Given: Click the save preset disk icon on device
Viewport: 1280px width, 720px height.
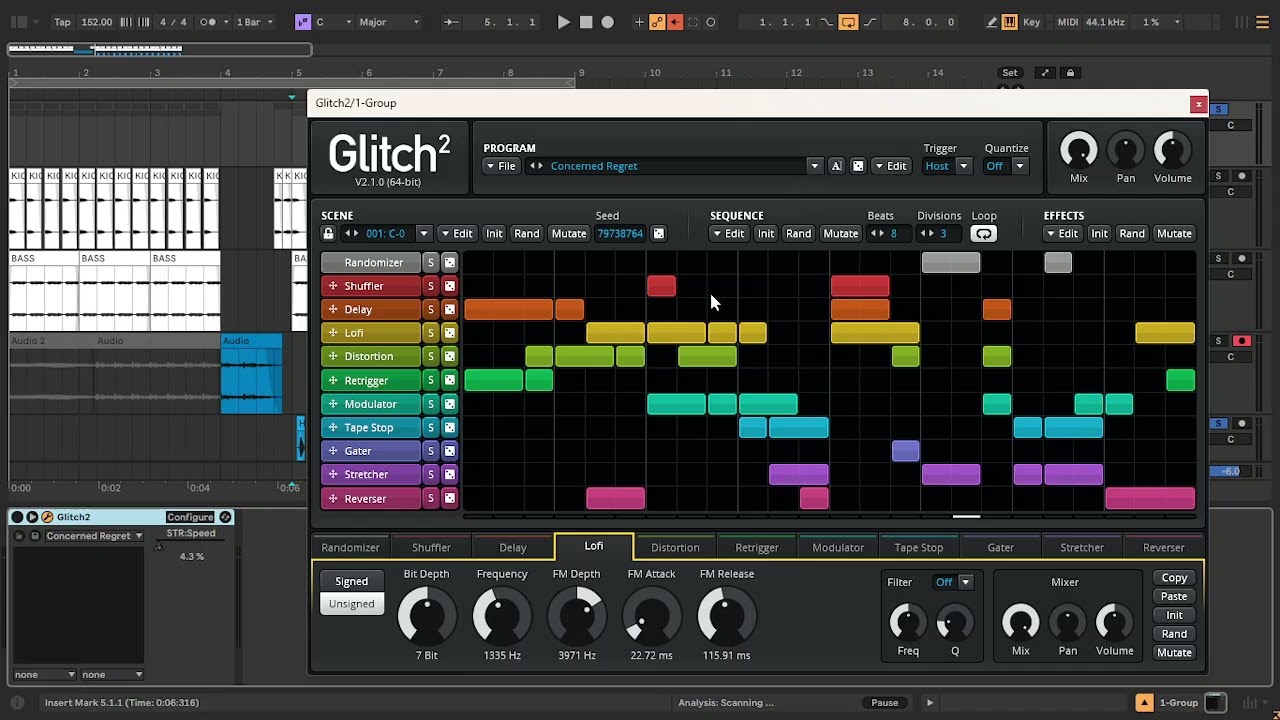Looking at the screenshot, I should pyautogui.click(x=35, y=536).
